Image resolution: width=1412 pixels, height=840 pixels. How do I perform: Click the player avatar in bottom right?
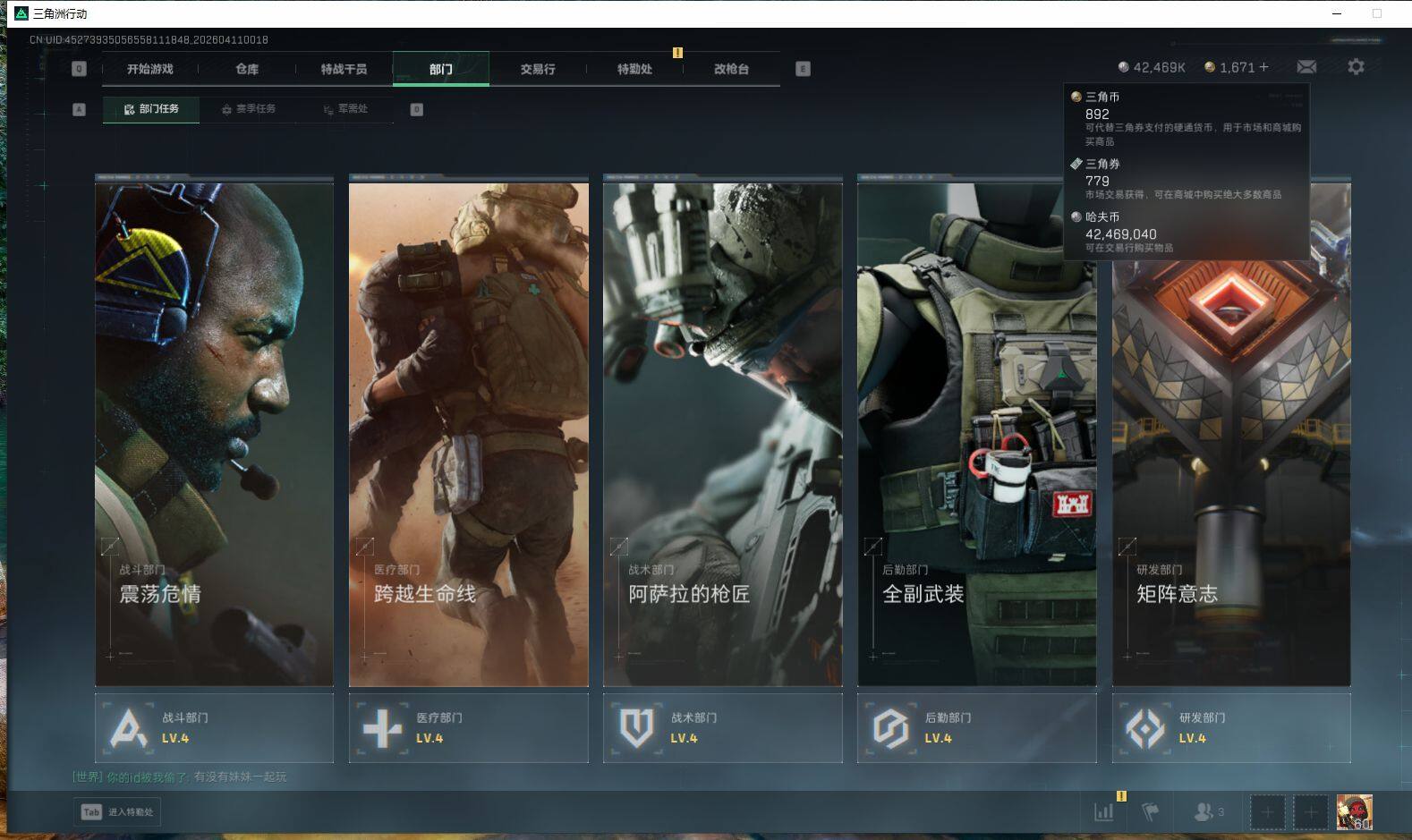tap(1354, 812)
